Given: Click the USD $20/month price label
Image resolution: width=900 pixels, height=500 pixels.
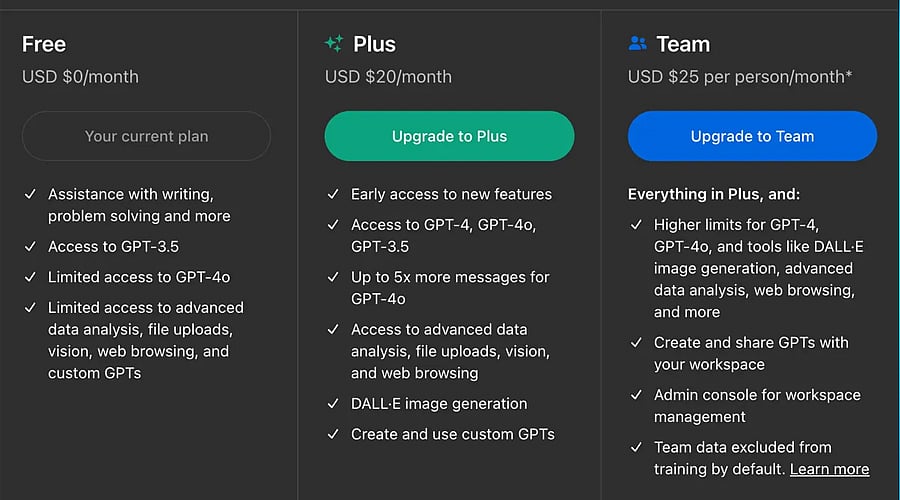Looking at the screenshot, I should [x=388, y=76].
